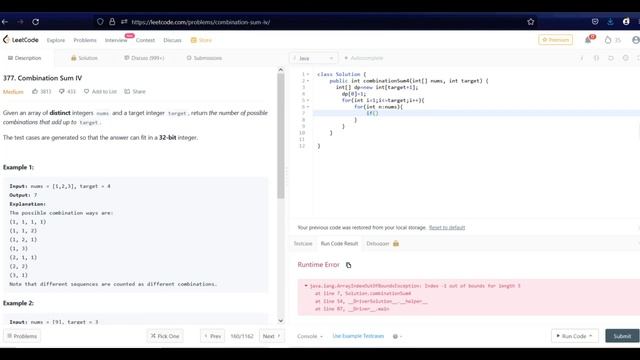Viewport: 640px width, 360px height.
Task: Go to next problem with Next
Action: click(x=272, y=336)
